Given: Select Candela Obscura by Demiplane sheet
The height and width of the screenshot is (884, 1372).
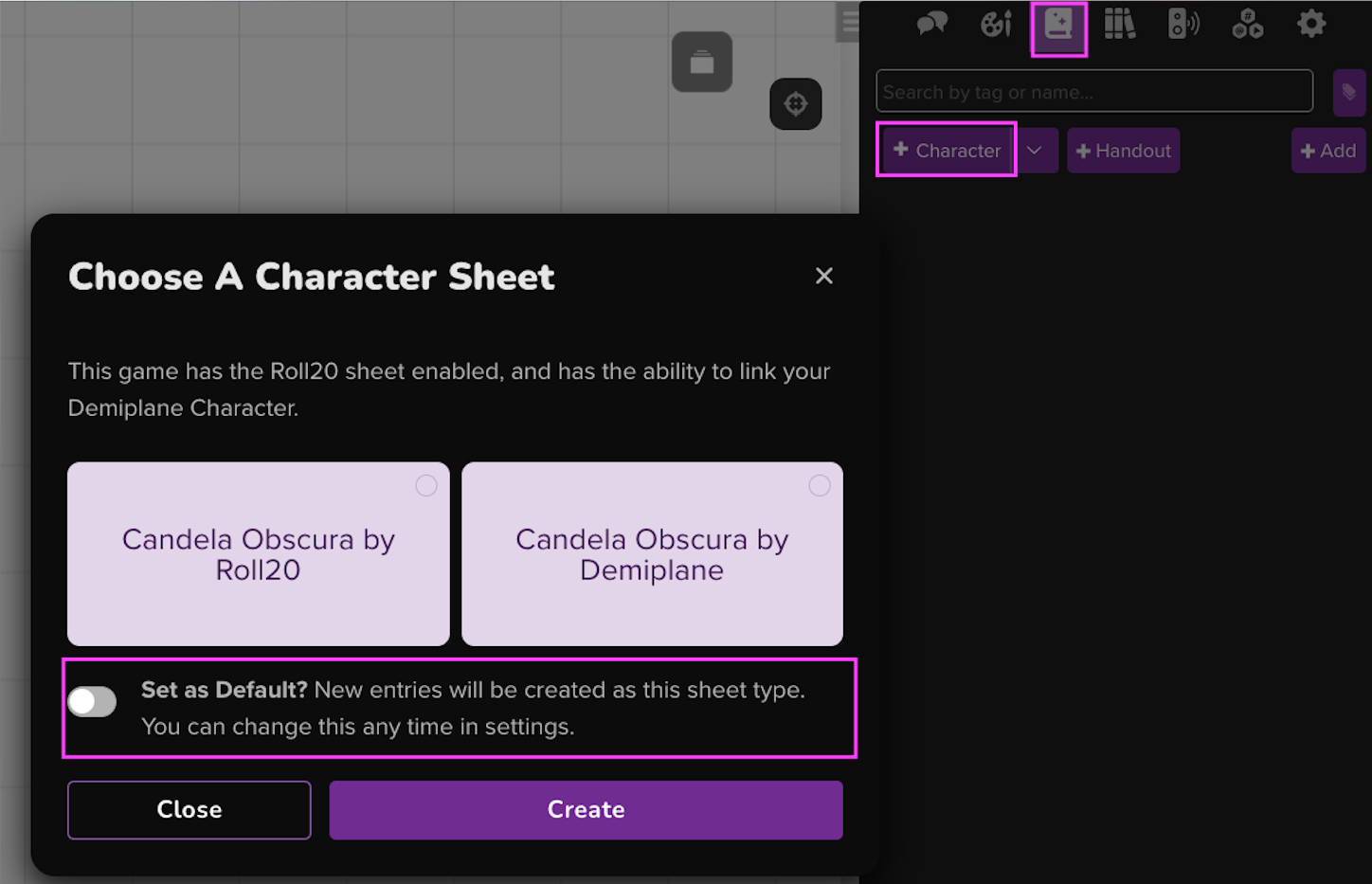Looking at the screenshot, I should tap(652, 554).
